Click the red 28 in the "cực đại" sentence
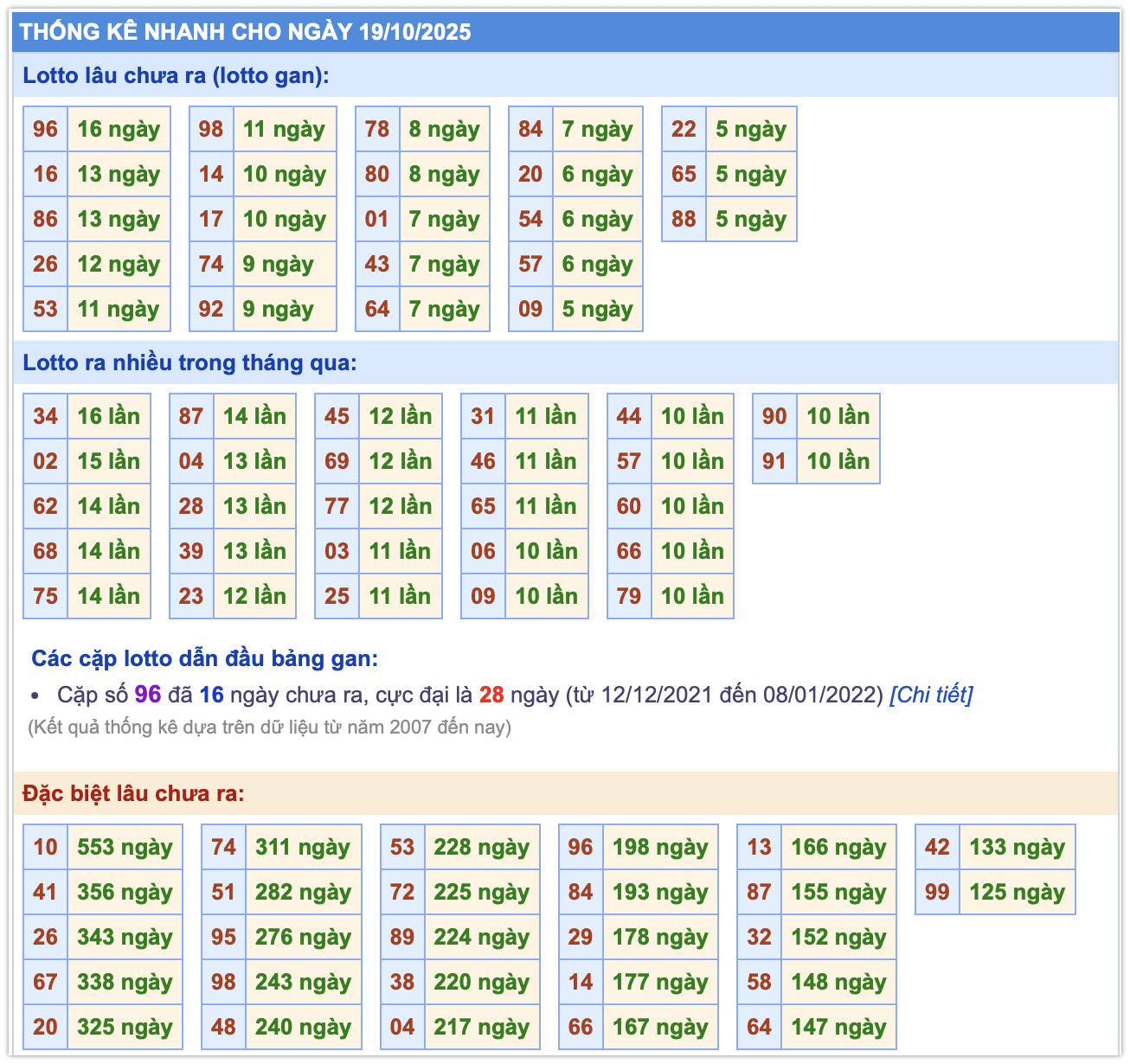This screenshot has height=1064, width=1130. pos(491,695)
